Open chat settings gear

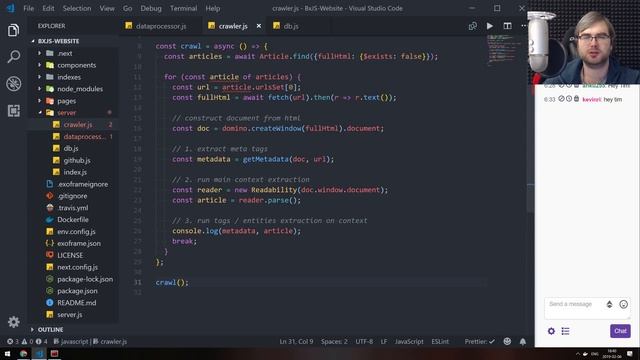click(551, 331)
